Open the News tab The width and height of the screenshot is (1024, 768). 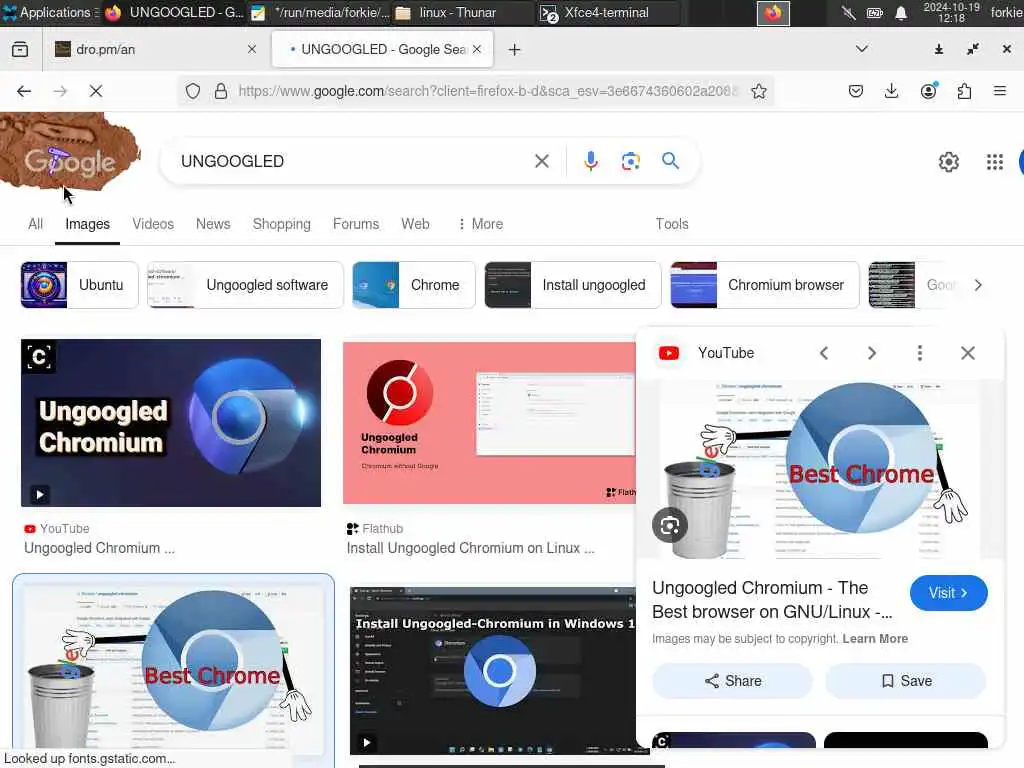coord(213,224)
